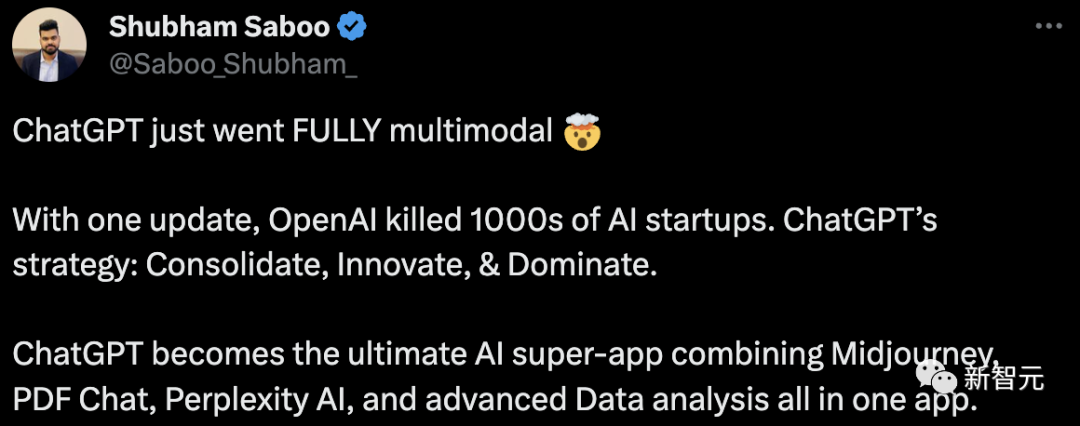Click the word Midjourney
This screenshot has width=1080, height=426.
tap(908, 353)
